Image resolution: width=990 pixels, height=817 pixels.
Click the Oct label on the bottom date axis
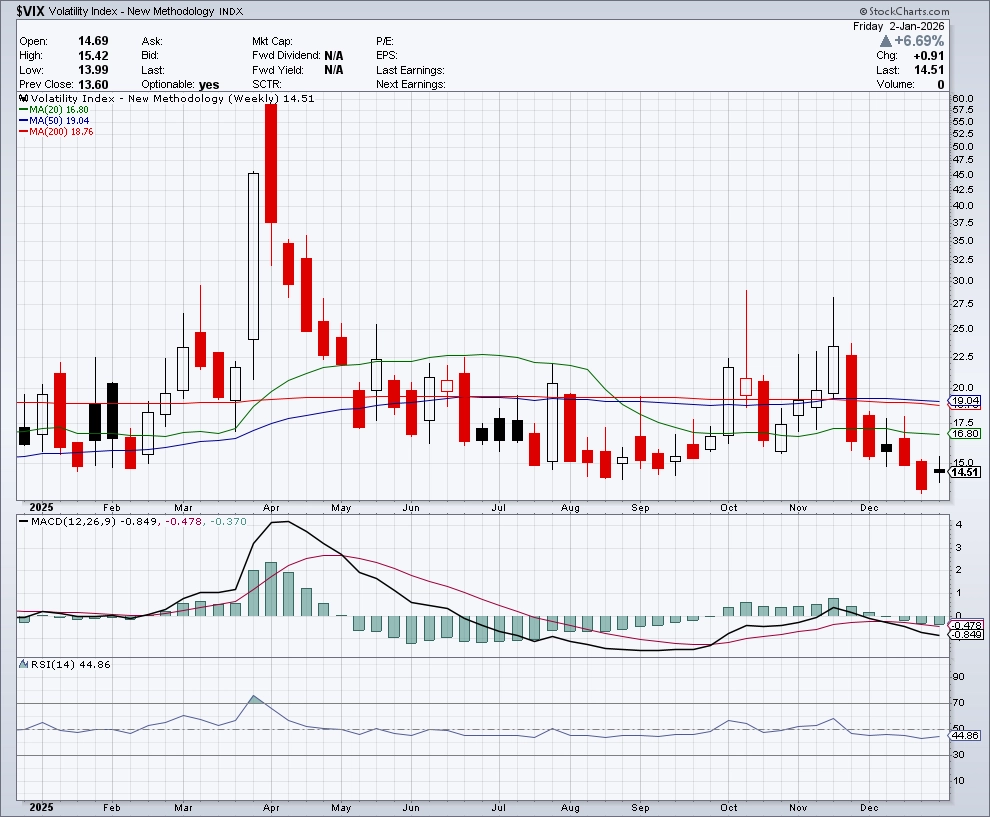(728, 807)
